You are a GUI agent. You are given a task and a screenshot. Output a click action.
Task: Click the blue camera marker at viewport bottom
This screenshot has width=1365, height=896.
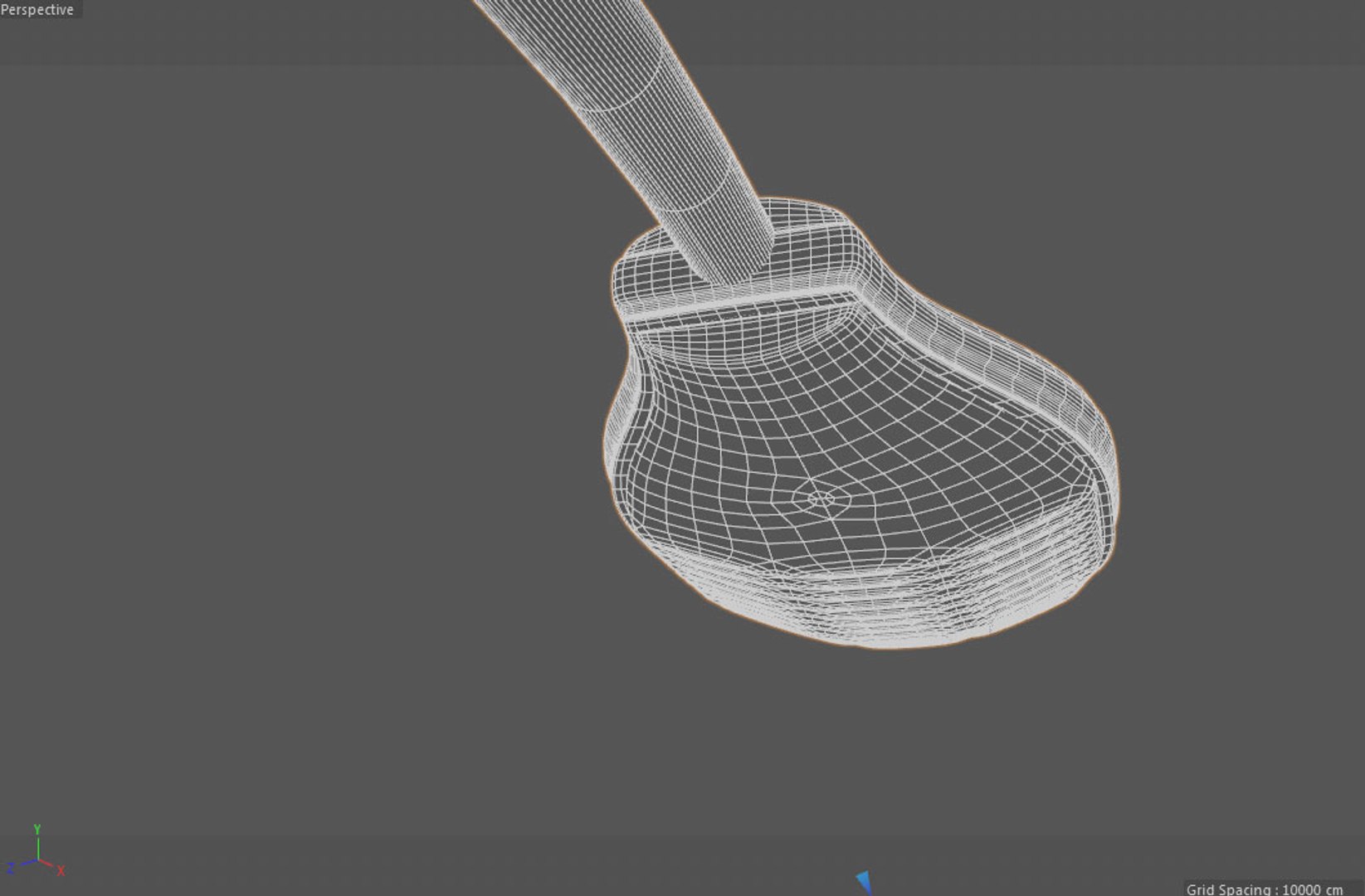coord(864,880)
